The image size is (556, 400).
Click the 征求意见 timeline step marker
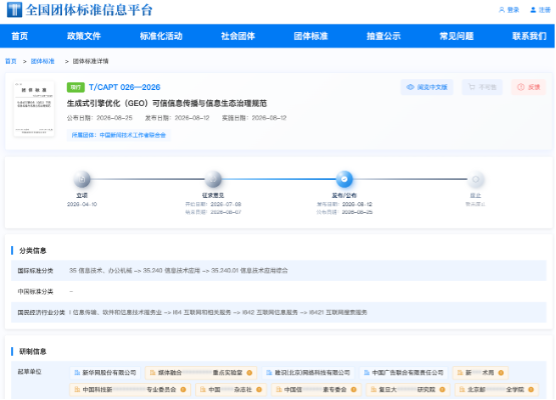click(213, 179)
